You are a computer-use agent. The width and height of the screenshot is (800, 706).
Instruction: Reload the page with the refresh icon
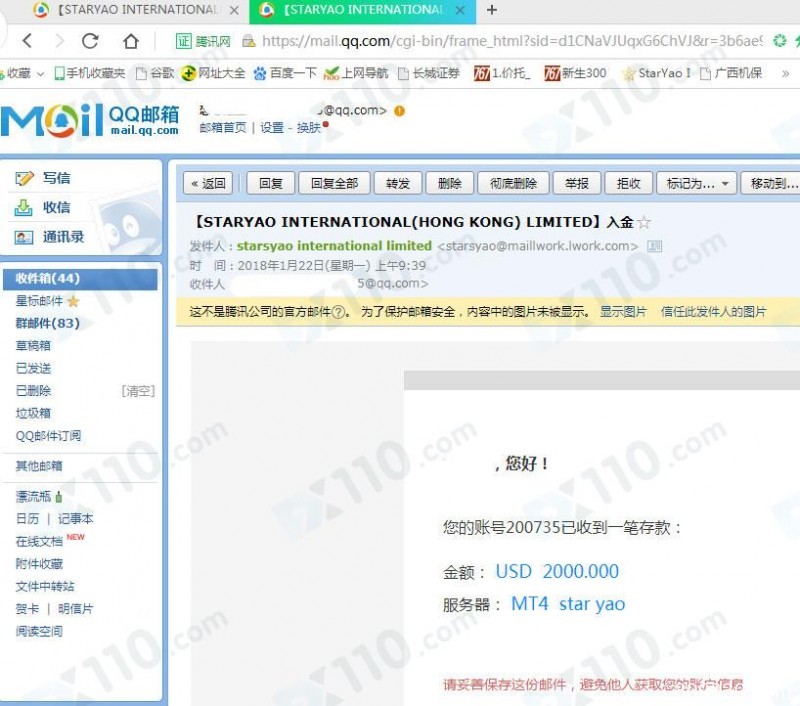click(x=90, y=41)
